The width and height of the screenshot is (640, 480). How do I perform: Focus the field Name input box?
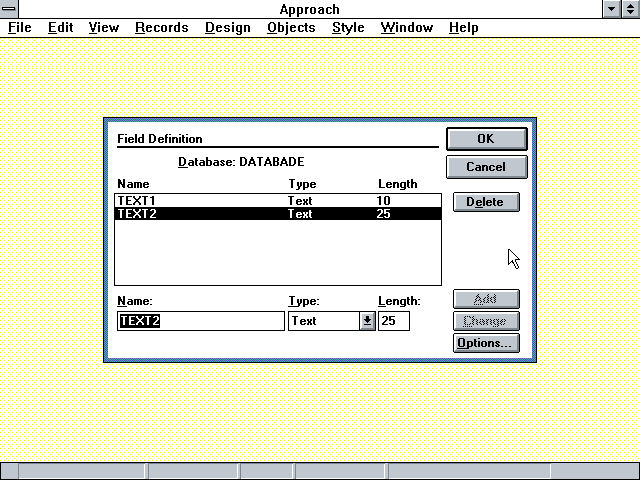(201, 321)
